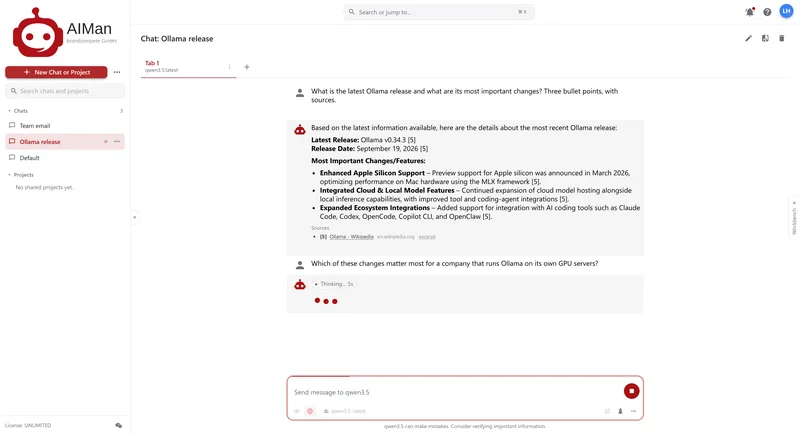Click the No shared projects yet text

[x=44, y=188]
